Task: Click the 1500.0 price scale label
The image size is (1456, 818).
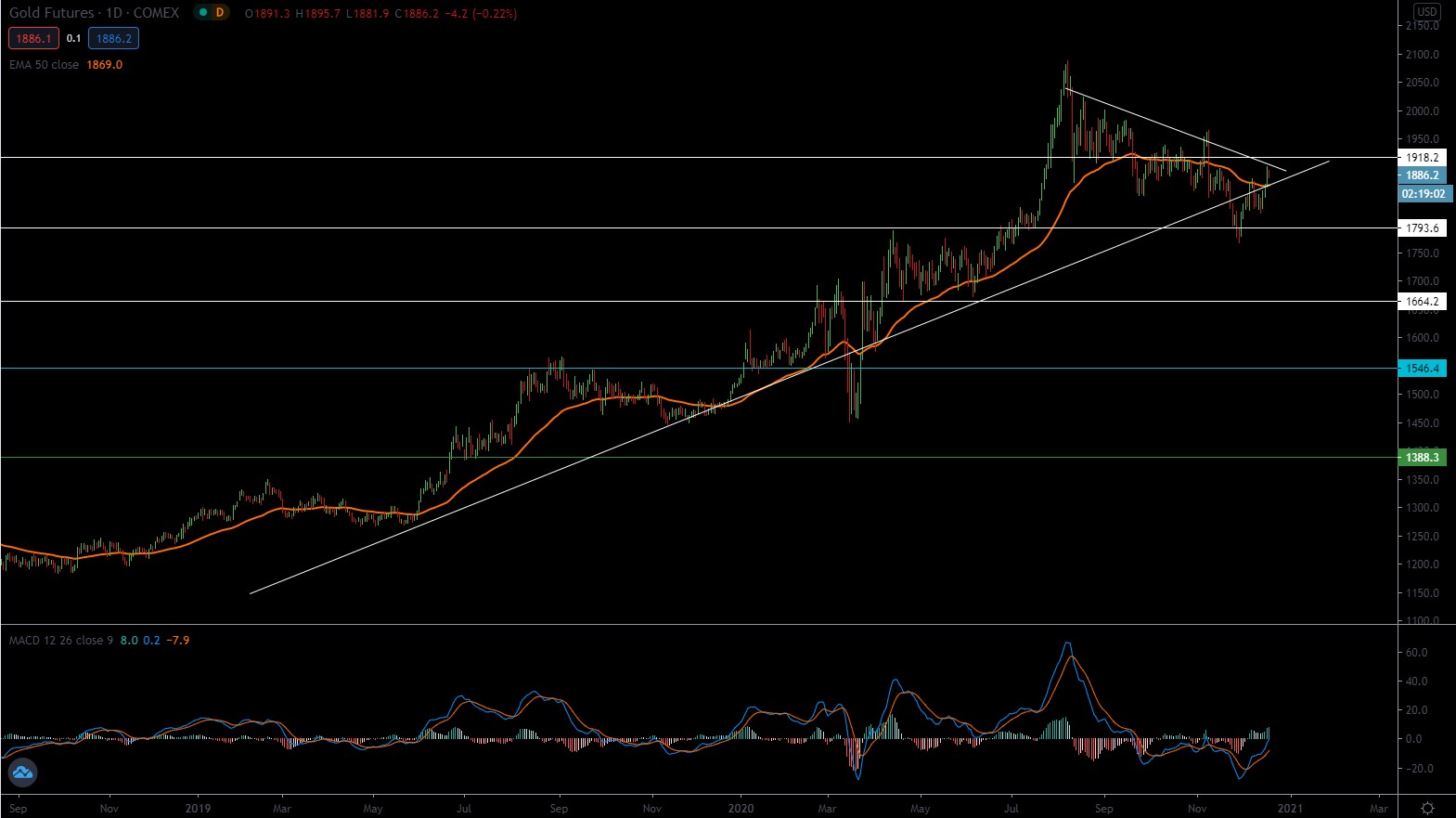Action: tap(1422, 395)
